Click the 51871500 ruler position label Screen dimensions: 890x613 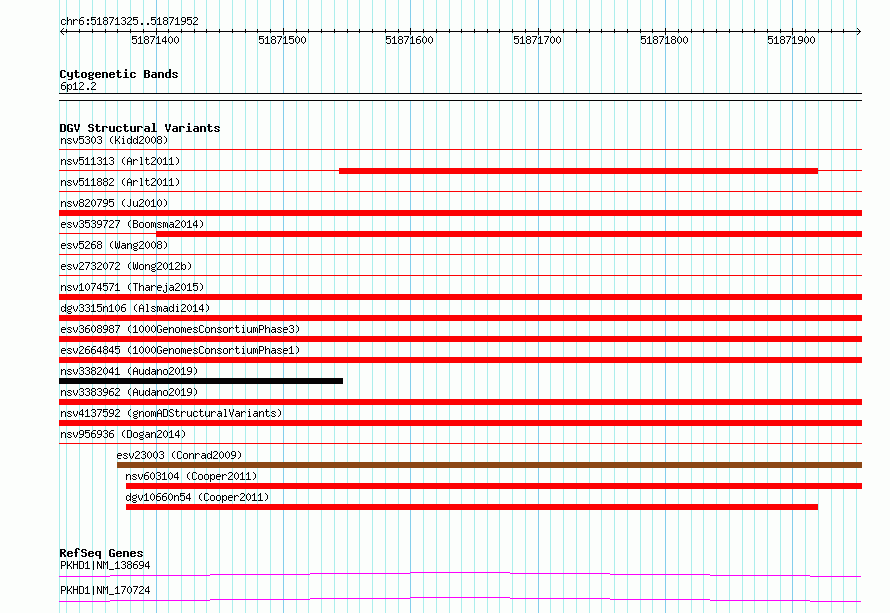tap(282, 40)
